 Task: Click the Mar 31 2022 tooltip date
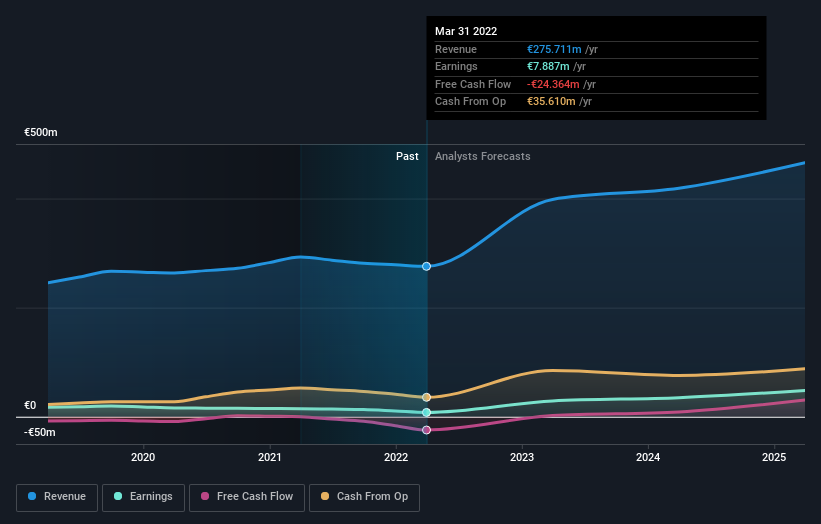click(466, 31)
